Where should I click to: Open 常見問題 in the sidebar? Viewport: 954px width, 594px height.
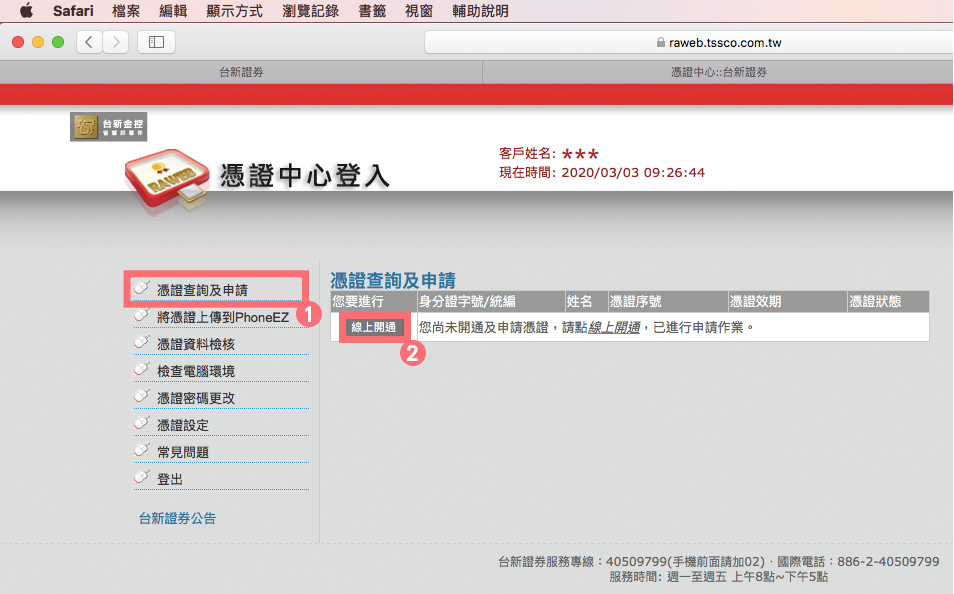(183, 452)
